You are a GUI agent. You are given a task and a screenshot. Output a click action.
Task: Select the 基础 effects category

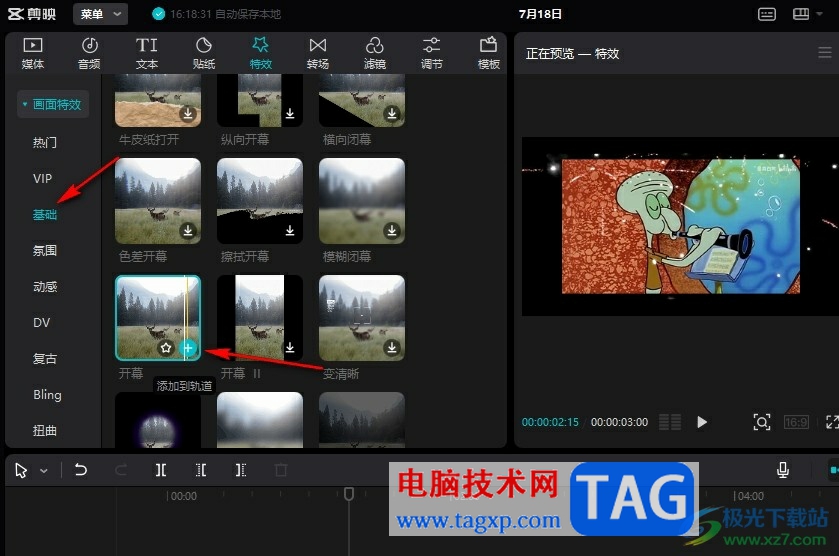(44, 215)
